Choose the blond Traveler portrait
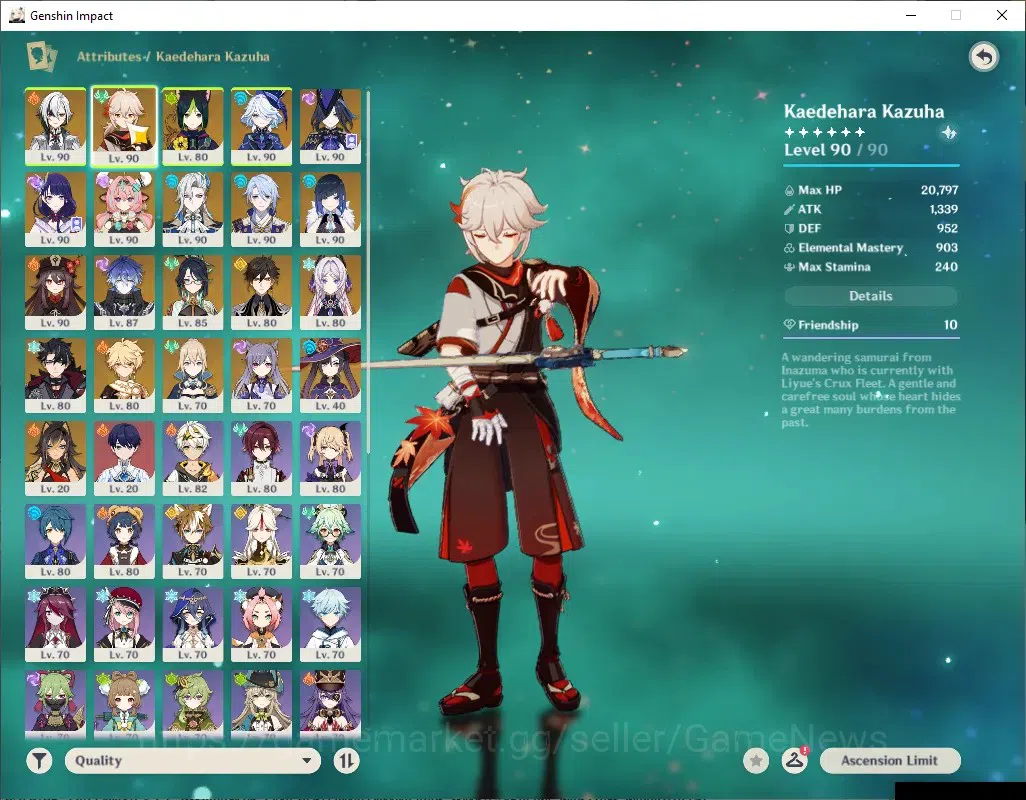 point(124,375)
